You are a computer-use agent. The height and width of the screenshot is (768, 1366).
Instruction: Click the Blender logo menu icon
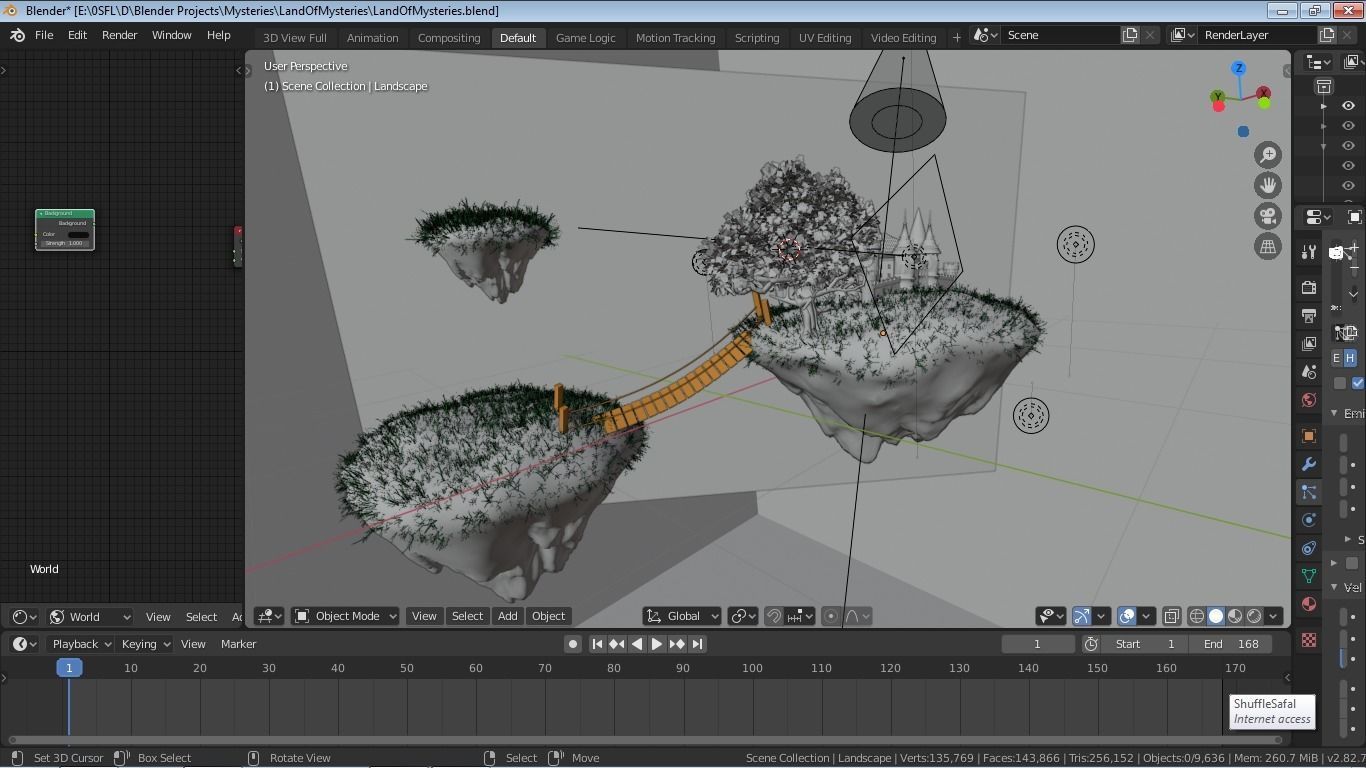pos(17,35)
